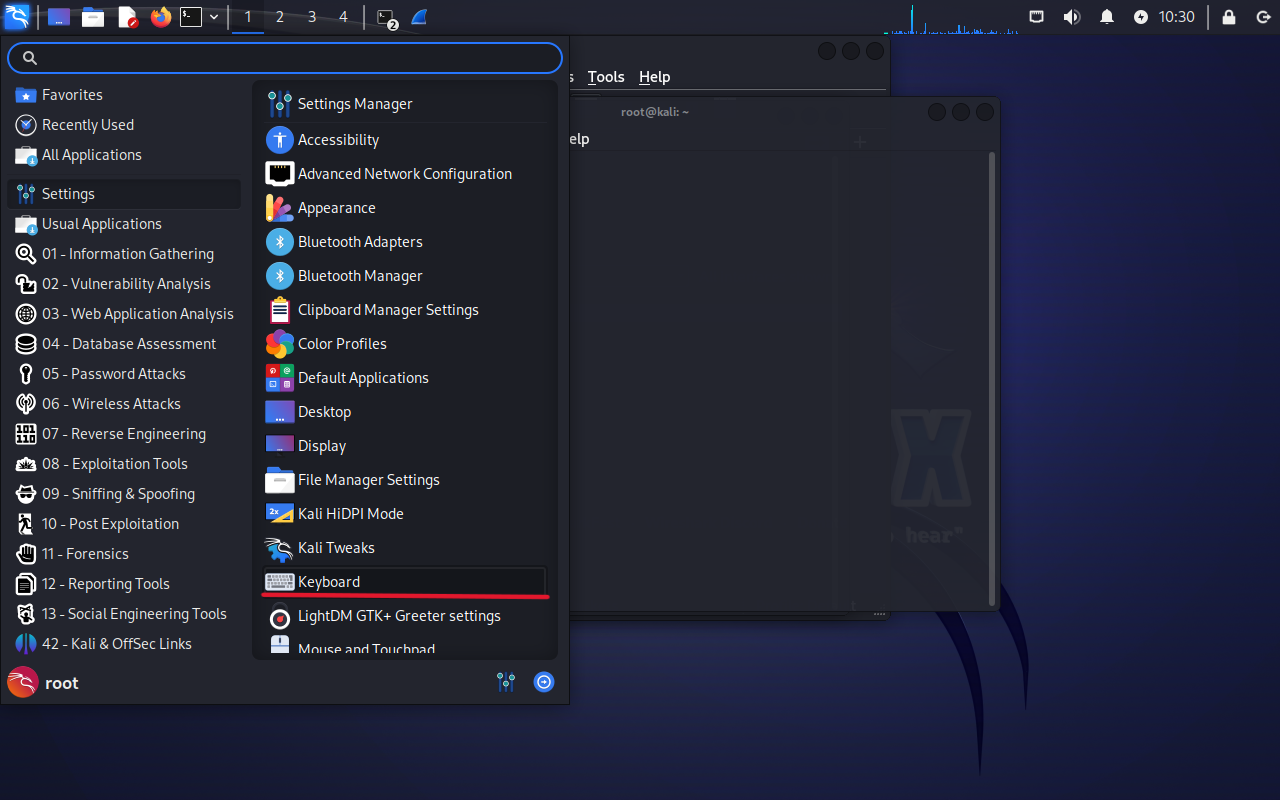
Task: Open 04 - Database Assessment category
Action: click(124, 344)
